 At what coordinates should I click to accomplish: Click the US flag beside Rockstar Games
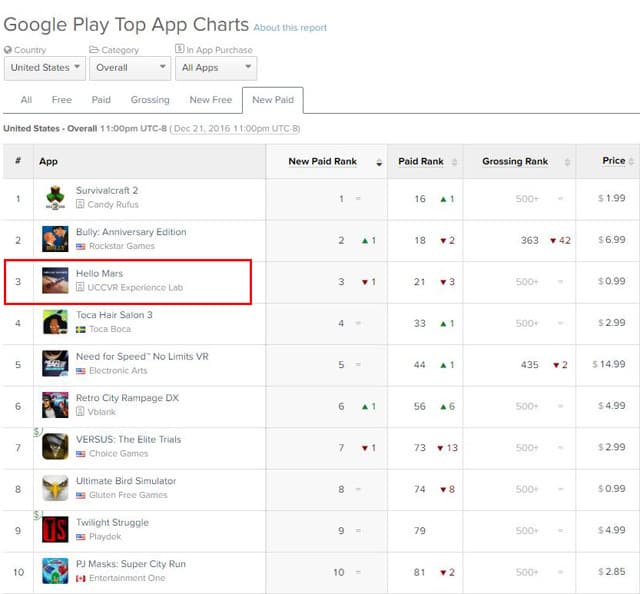point(81,246)
